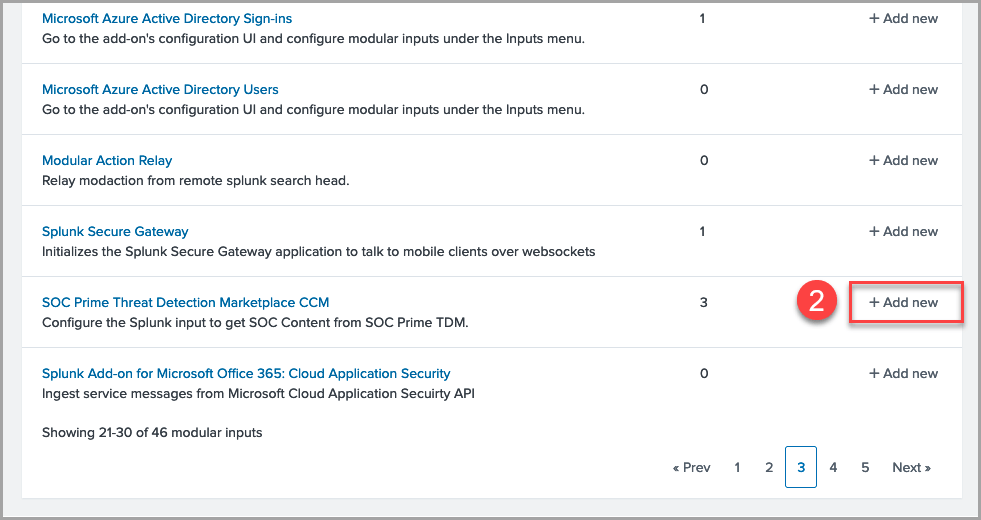The width and height of the screenshot is (981, 520).
Task: Open SOC Prime Threat Detection Marketplace CCM
Action: pos(185,302)
